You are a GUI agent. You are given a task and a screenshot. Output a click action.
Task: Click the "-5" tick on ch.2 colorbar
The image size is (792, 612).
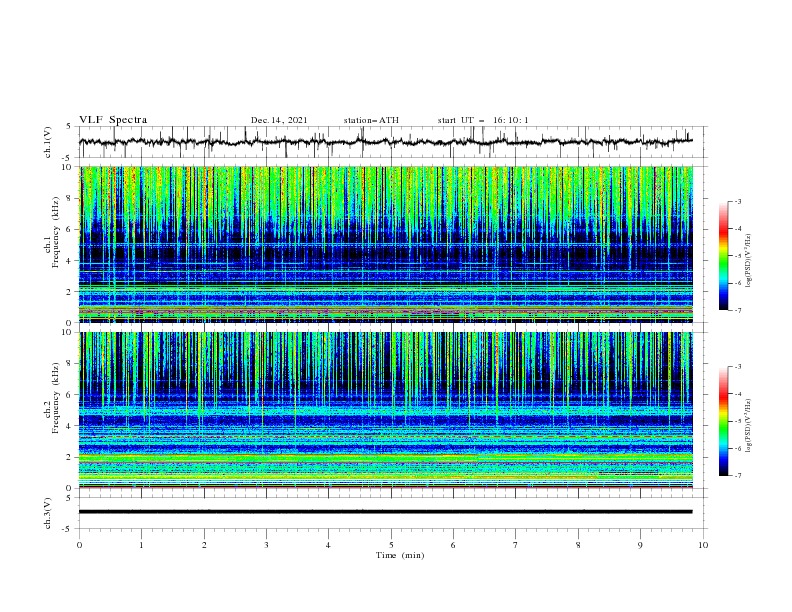(x=737, y=421)
